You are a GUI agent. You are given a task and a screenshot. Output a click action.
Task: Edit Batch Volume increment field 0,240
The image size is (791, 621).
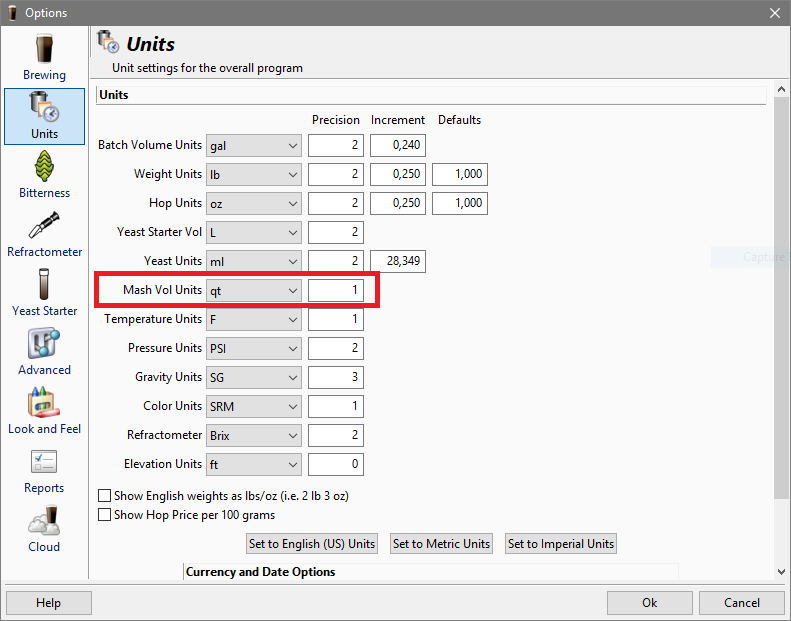click(x=398, y=145)
